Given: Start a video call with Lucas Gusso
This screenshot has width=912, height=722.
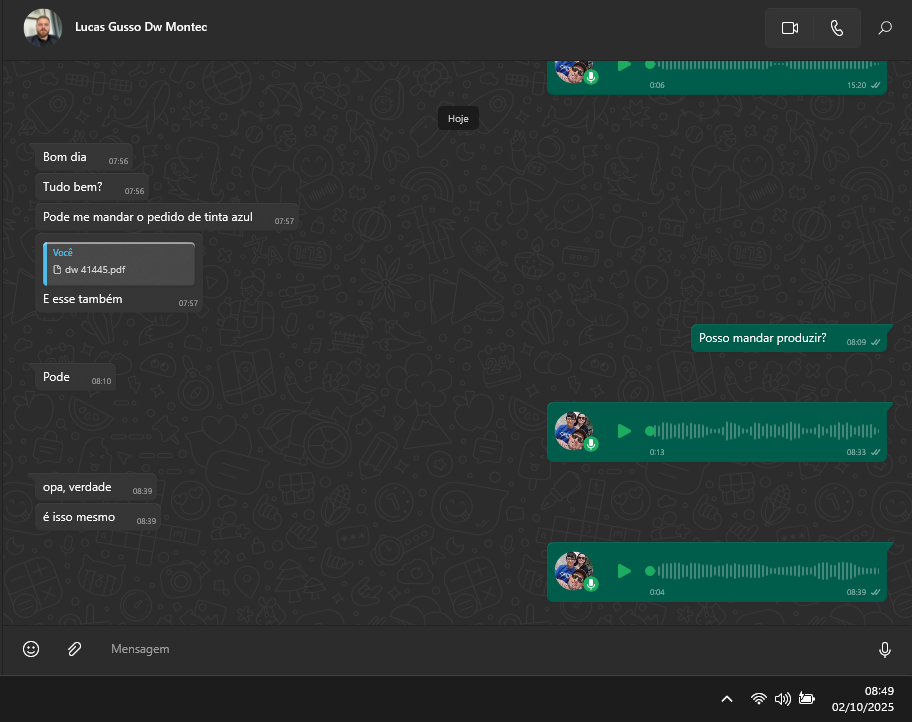Looking at the screenshot, I should [x=789, y=28].
